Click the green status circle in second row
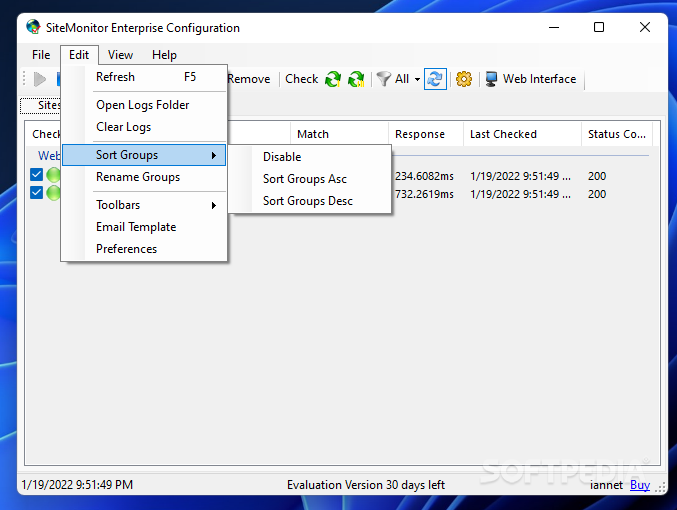This screenshot has height=510, width=677. click(x=54, y=193)
